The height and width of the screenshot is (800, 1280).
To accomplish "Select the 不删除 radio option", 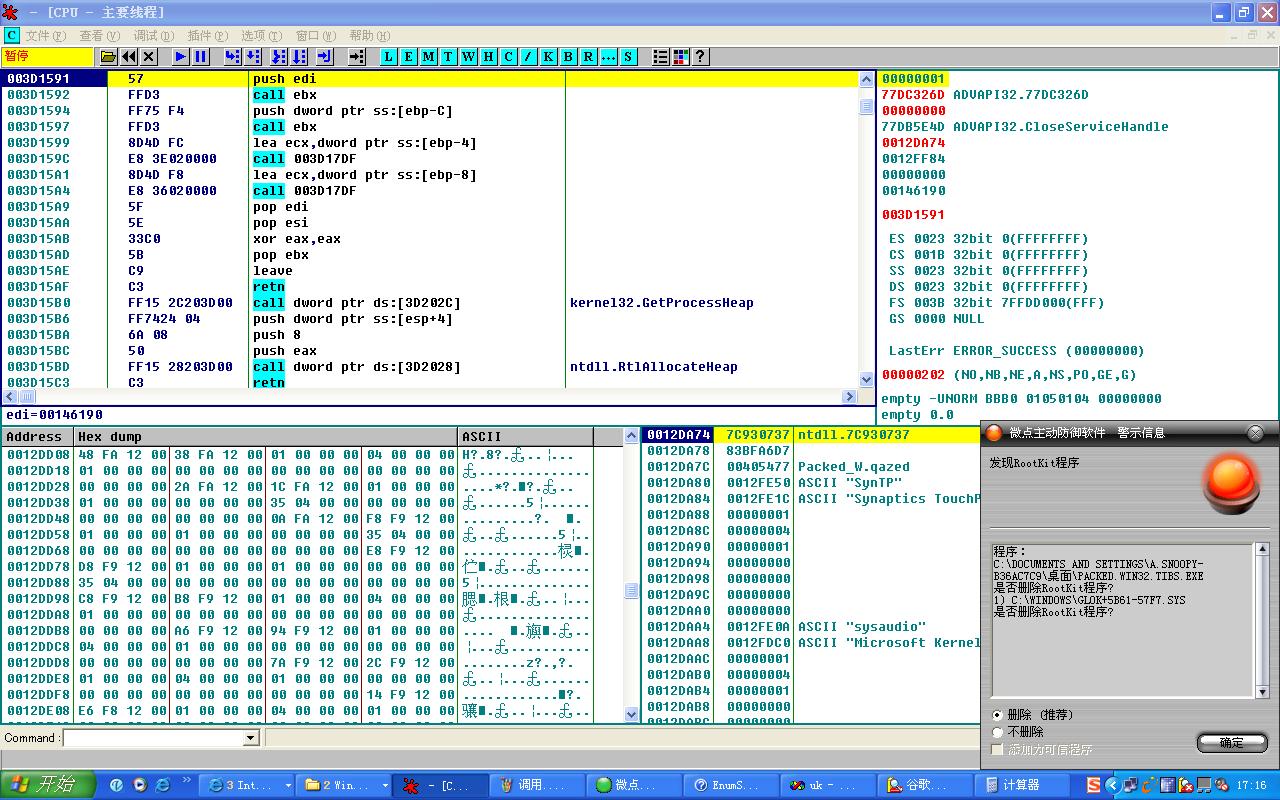I will pos(998,732).
